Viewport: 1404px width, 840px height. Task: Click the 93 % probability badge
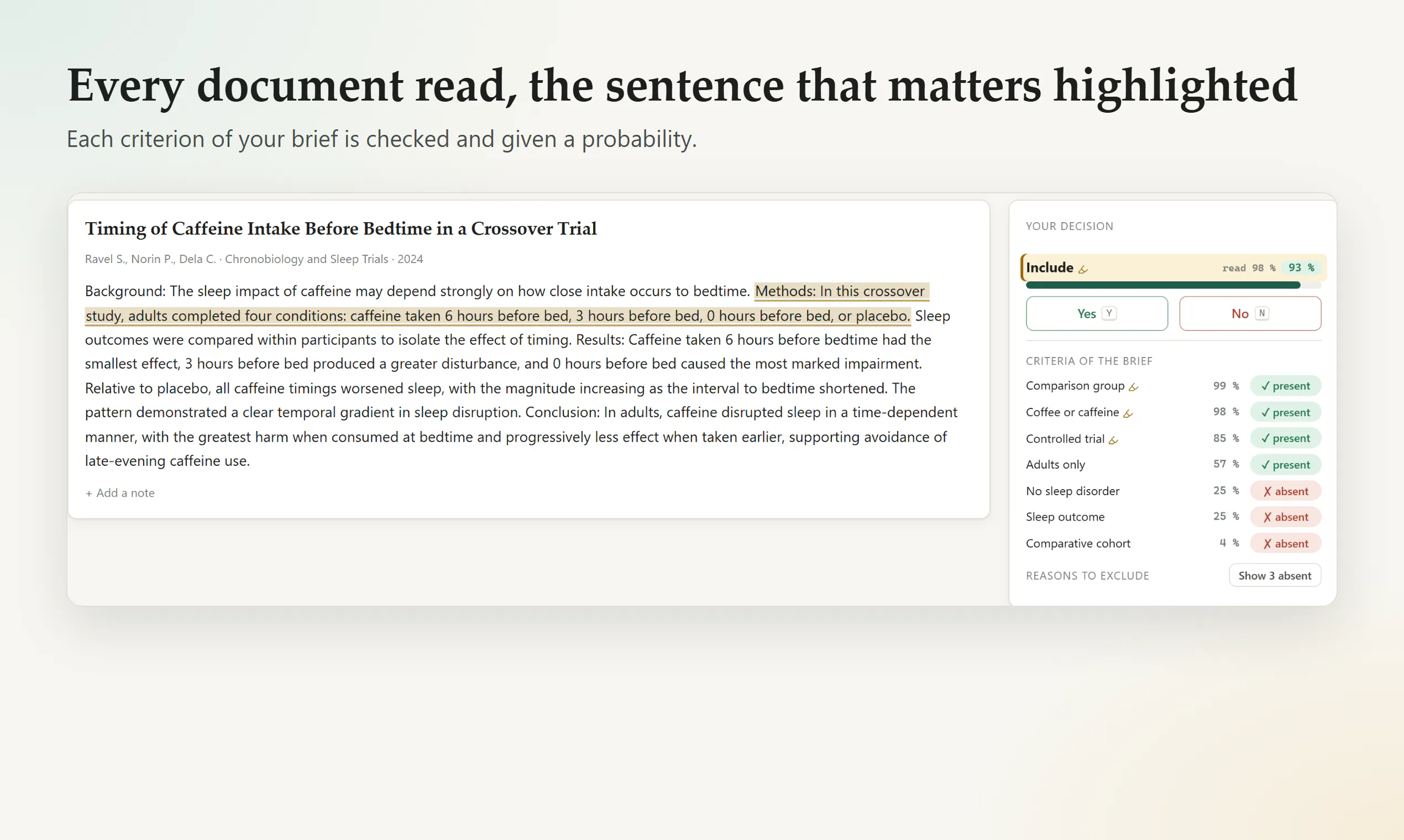tap(1301, 267)
